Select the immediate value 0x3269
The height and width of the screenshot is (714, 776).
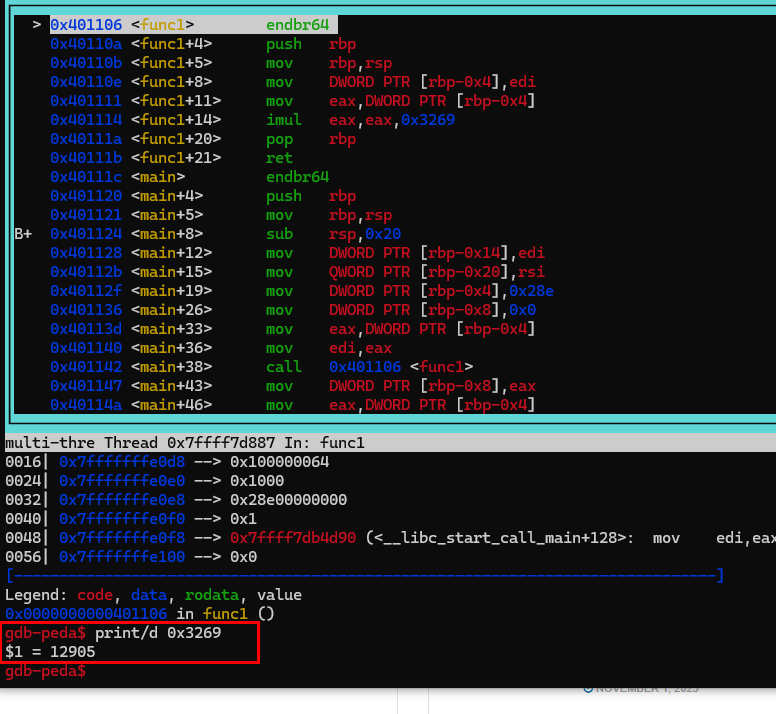tap(428, 120)
